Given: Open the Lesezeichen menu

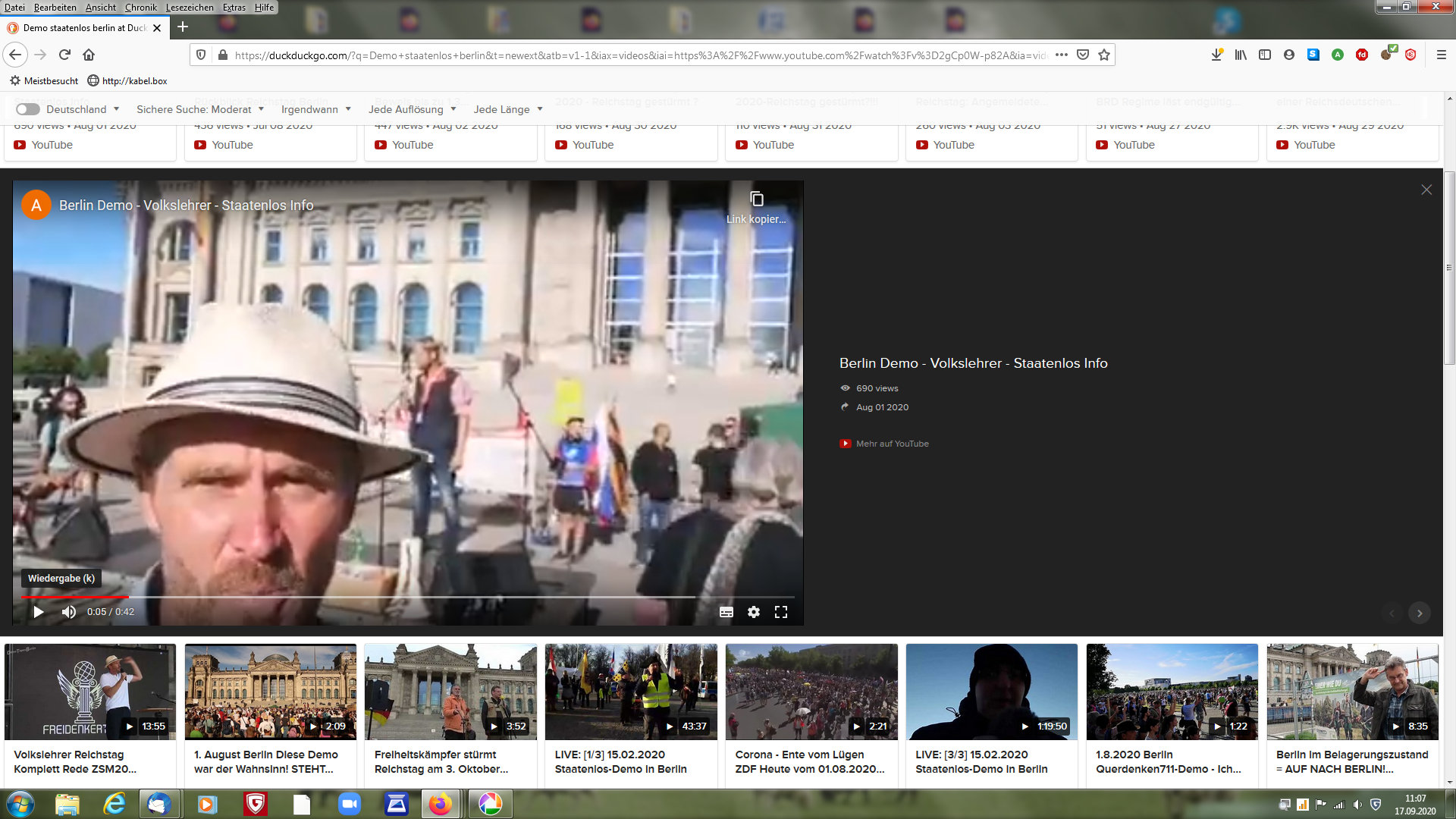Looking at the screenshot, I should pos(190,8).
